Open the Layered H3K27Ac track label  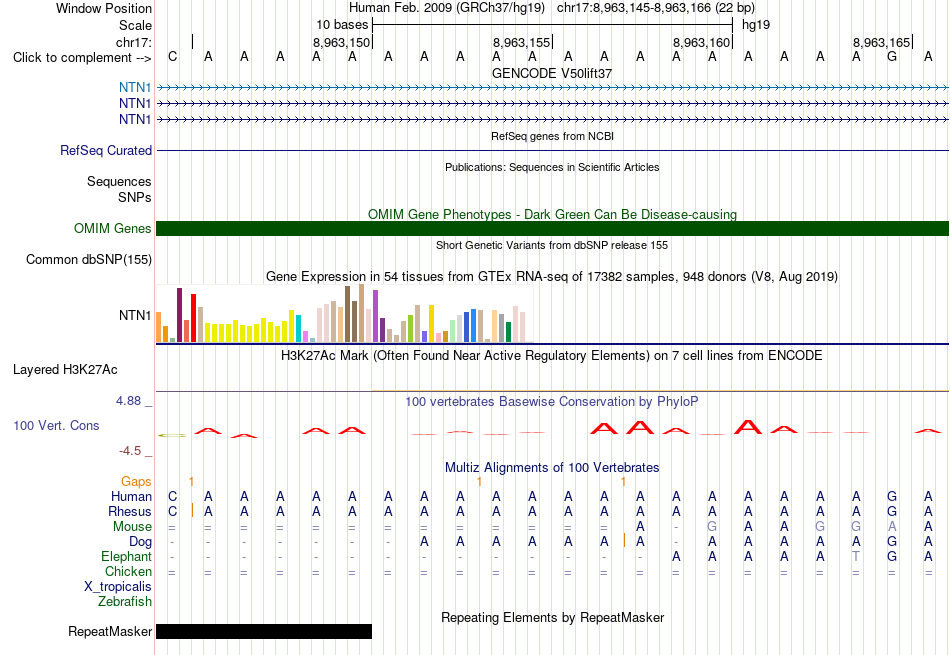(65, 370)
